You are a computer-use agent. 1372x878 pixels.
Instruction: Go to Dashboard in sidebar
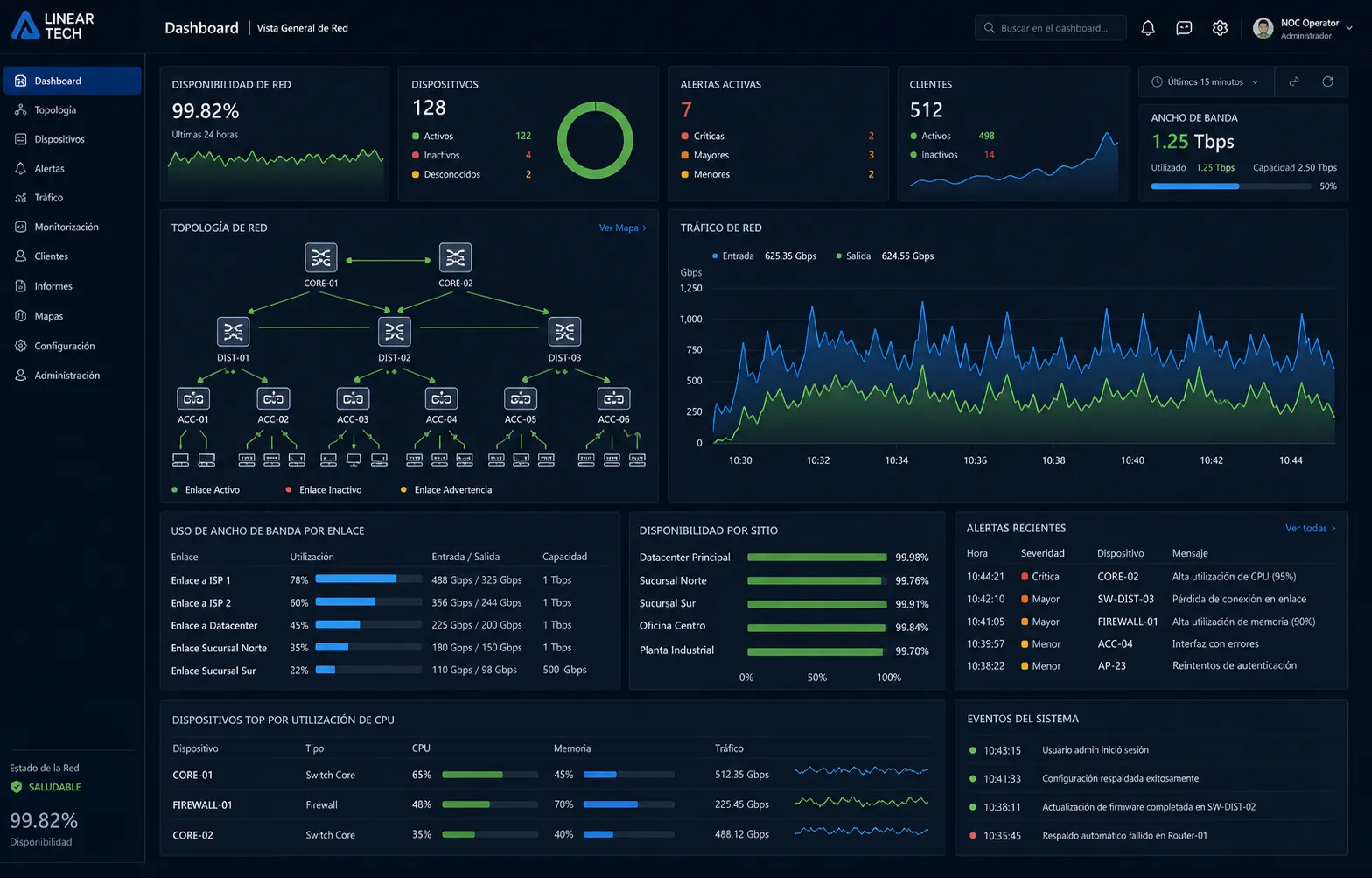(73, 81)
